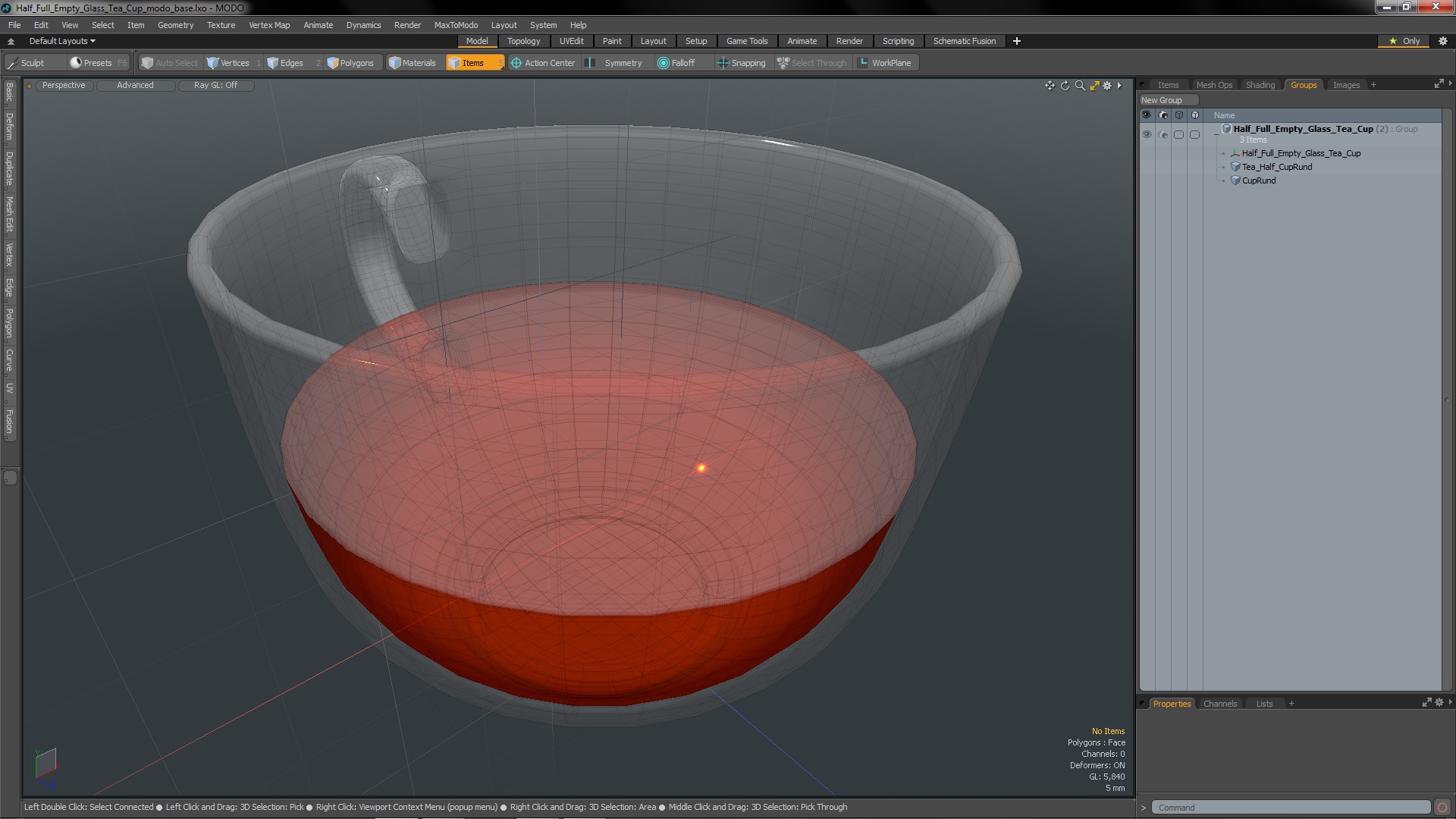Viewport: 1456px width, 819px height.
Task: Open the Schematic Fusion layout
Action: [964, 41]
